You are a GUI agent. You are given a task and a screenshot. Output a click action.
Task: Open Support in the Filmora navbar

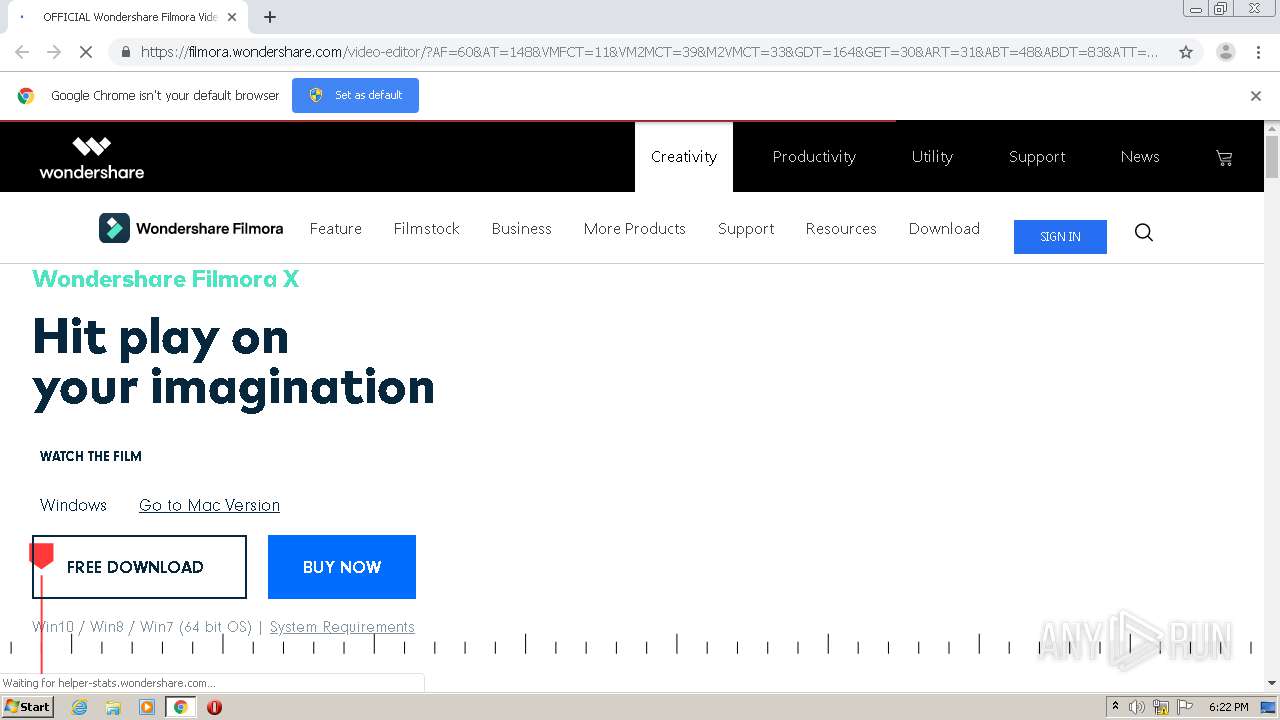tap(746, 229)
